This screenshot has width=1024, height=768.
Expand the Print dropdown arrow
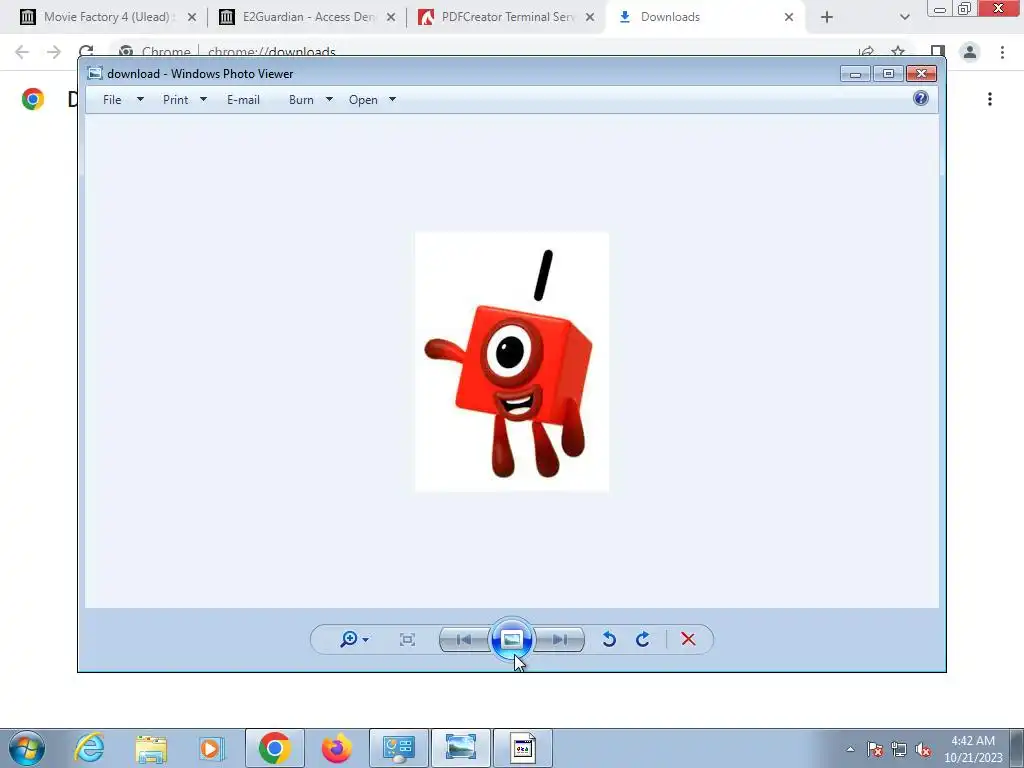(203, 99)
